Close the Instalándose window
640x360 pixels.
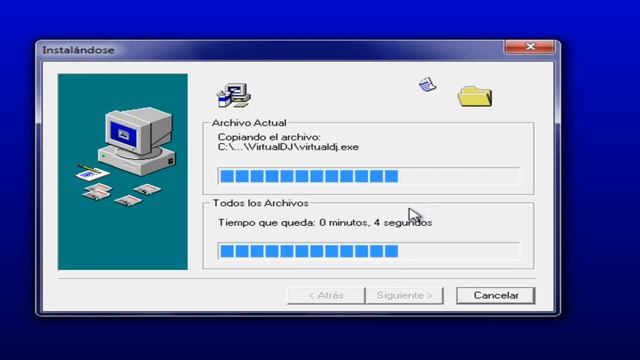[x=530, y=47]
